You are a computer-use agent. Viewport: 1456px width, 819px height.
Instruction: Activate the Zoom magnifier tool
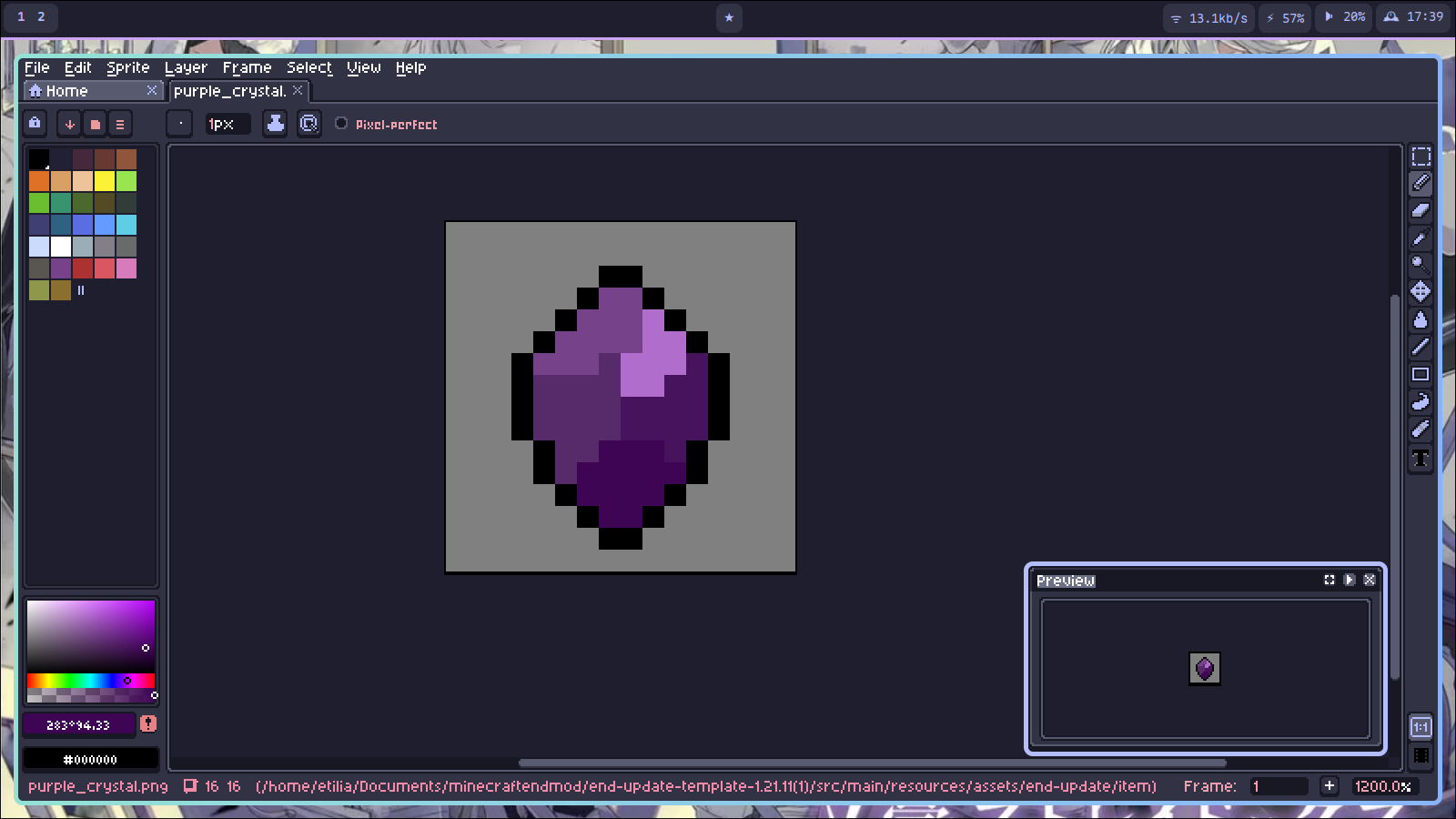1421,265
